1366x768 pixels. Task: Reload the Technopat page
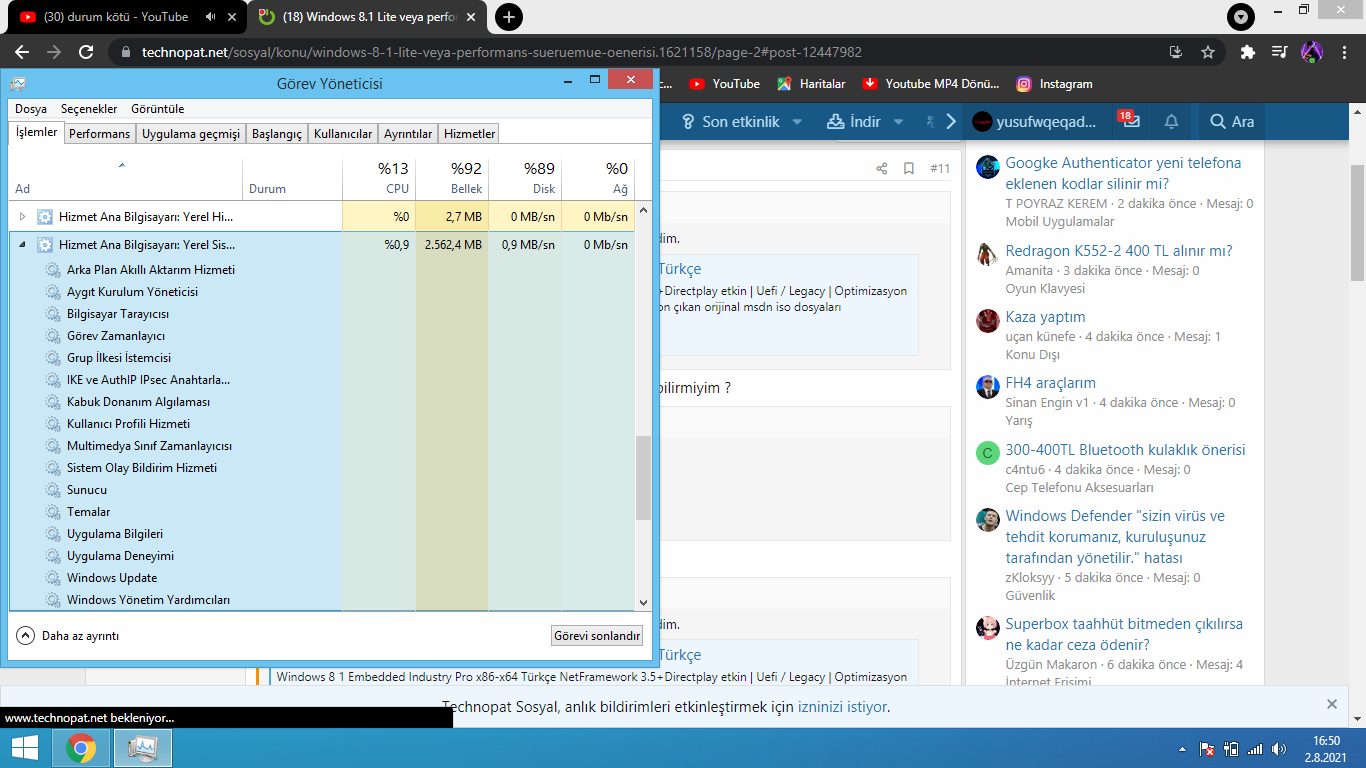(x=86, y=52)
